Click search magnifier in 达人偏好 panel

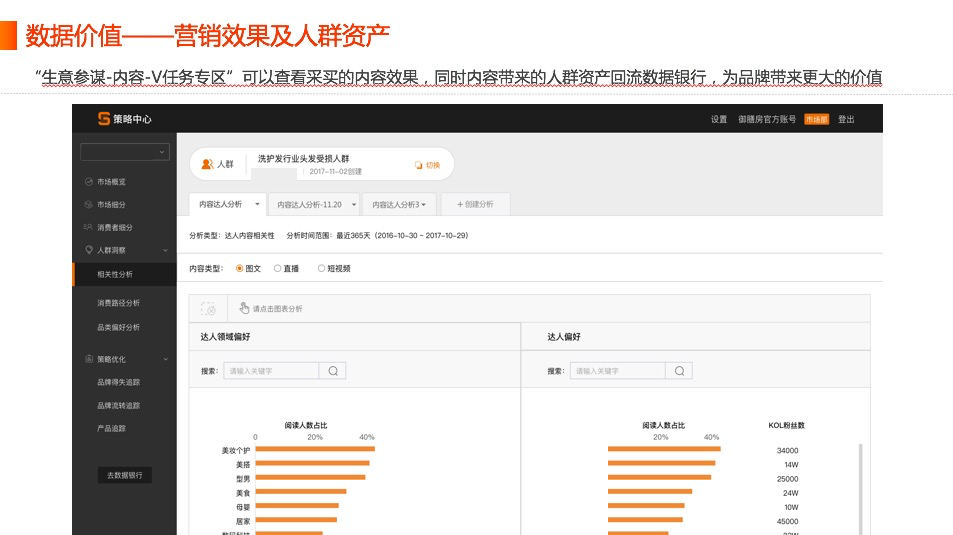[679, 371]
